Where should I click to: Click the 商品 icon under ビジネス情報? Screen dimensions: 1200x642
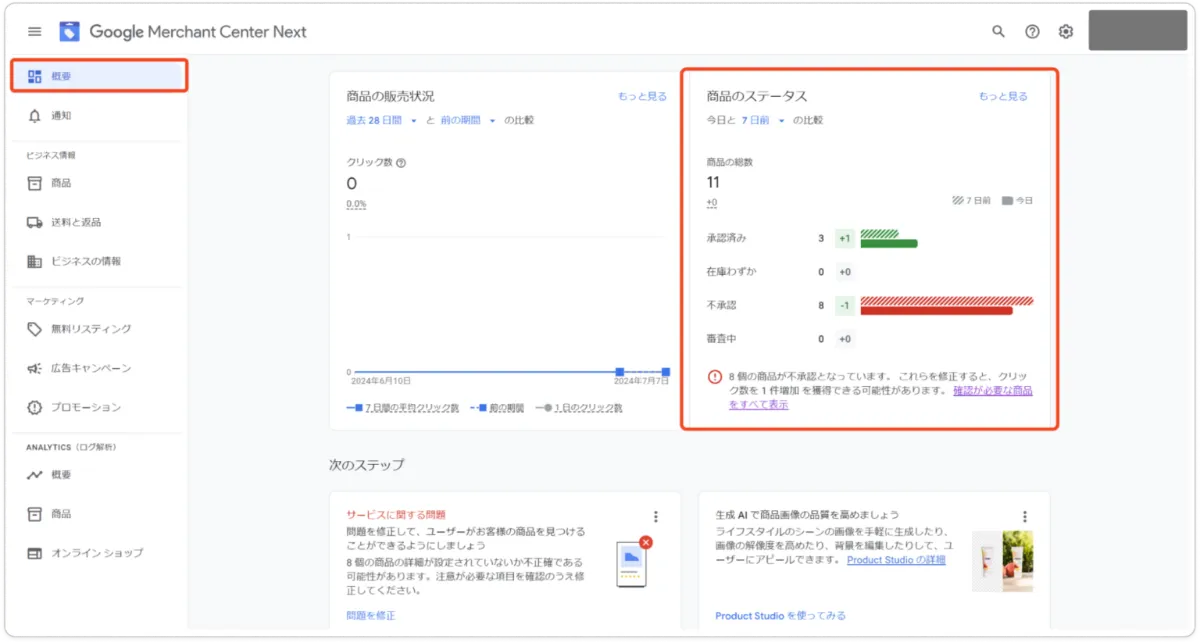click(35, 183)
